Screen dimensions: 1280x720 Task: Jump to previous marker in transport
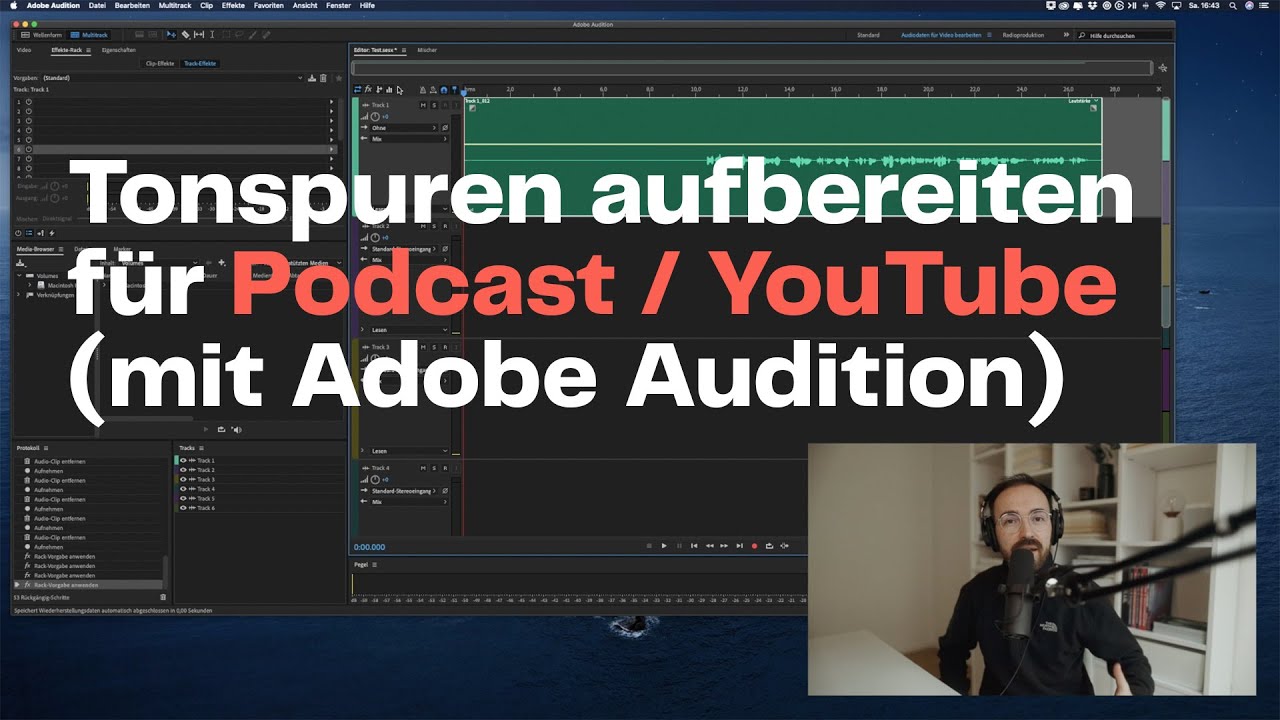694,546
